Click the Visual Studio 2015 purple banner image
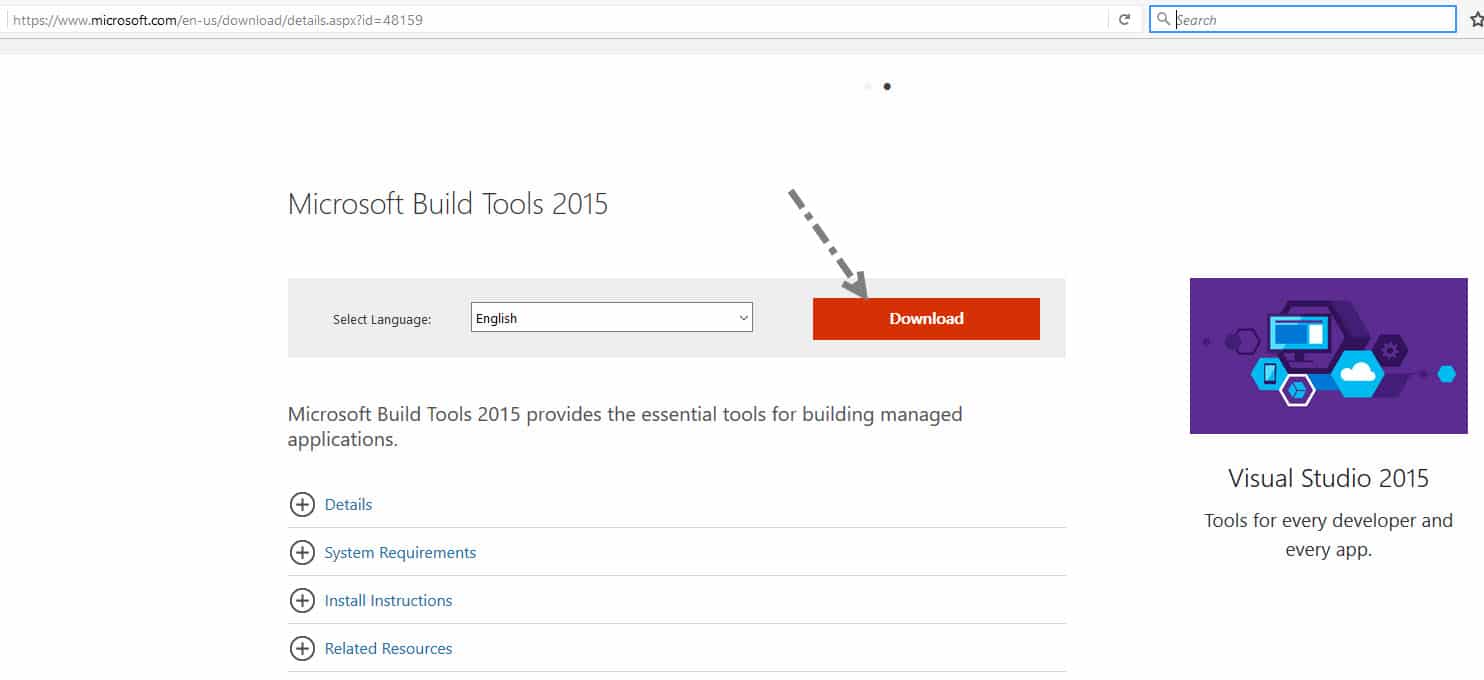 [1328, 355]
